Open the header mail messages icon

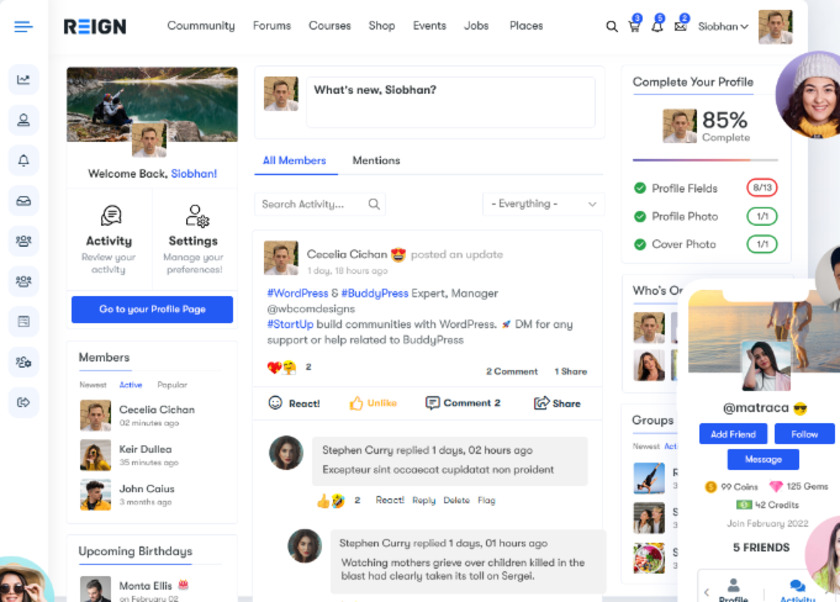click(x=680, y=26)
